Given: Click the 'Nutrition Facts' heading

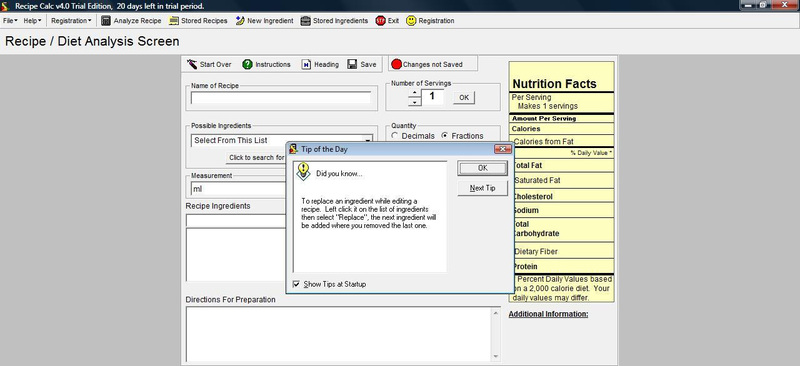Looking at the screenshot, I should [555, 84].
